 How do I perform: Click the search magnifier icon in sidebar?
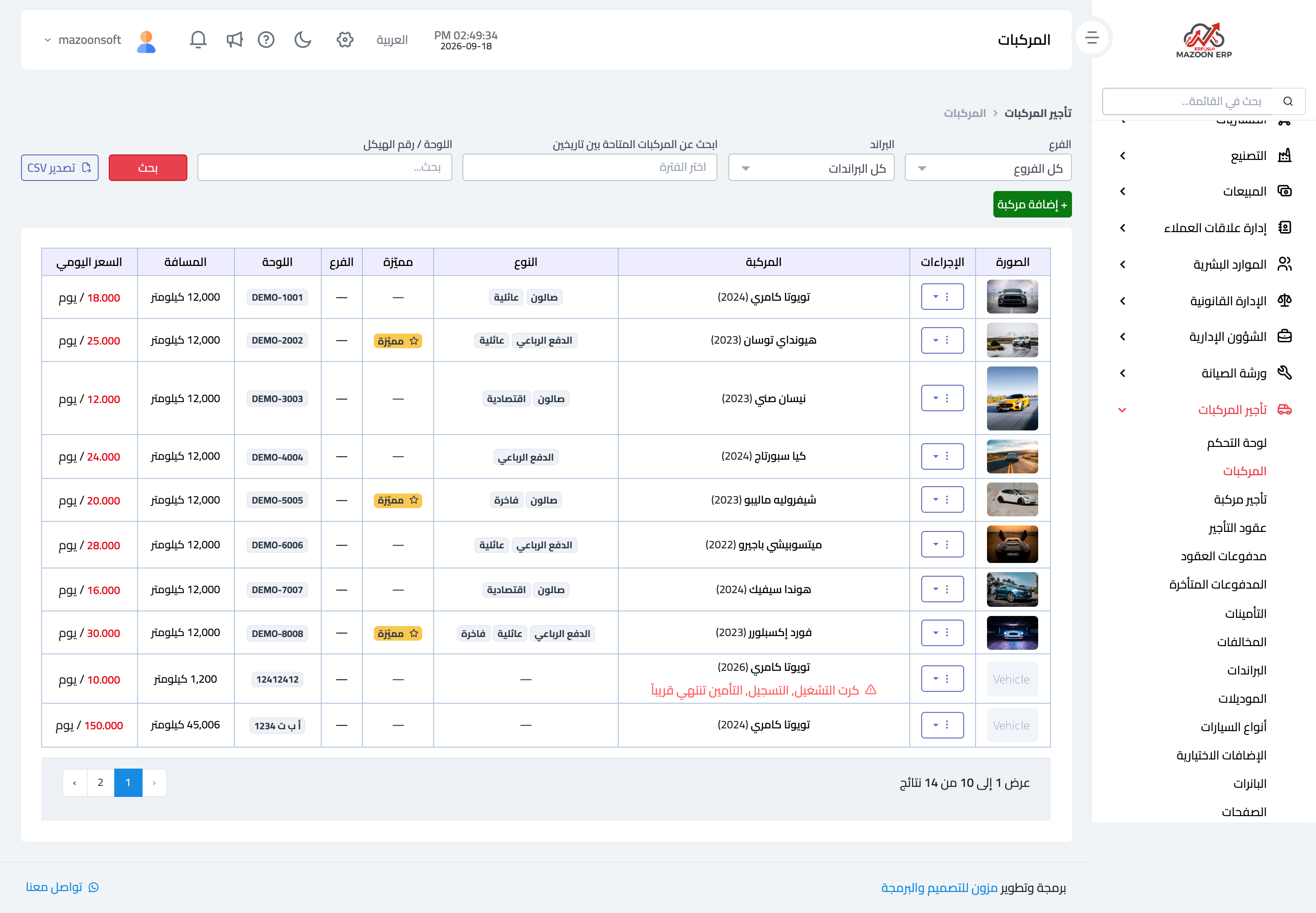pos(1288,101)
